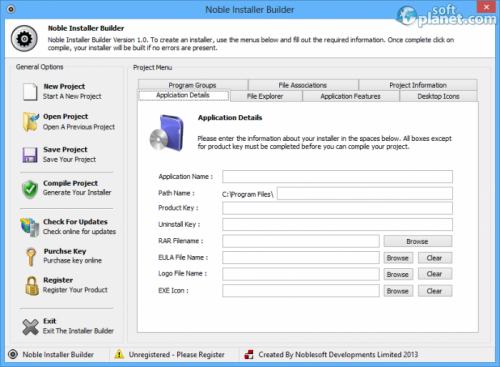Start a new project via New Project label
This screenshot has width=500, height=367.
click(64, 86)
